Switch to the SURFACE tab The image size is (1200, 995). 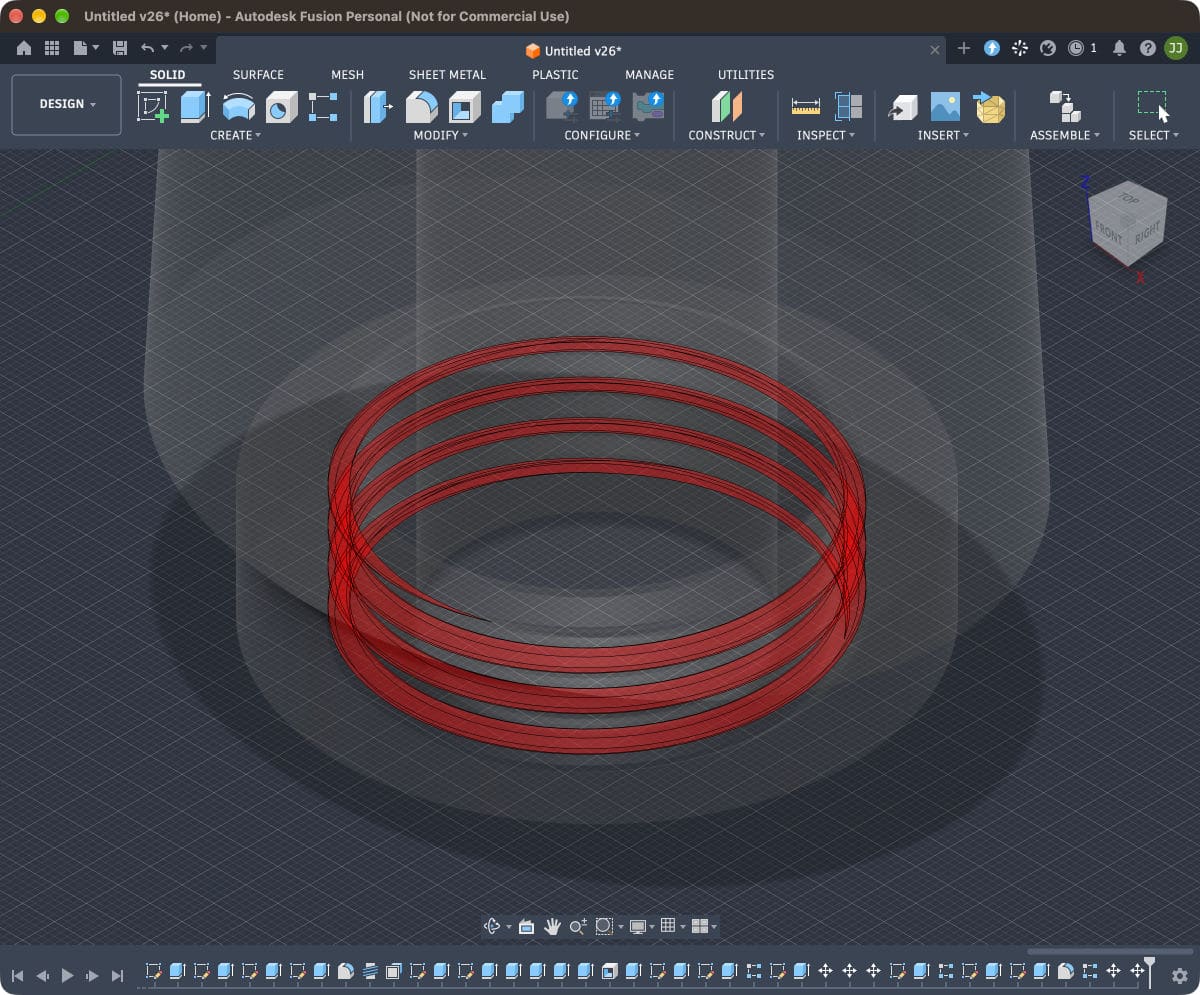pos(258,75)
